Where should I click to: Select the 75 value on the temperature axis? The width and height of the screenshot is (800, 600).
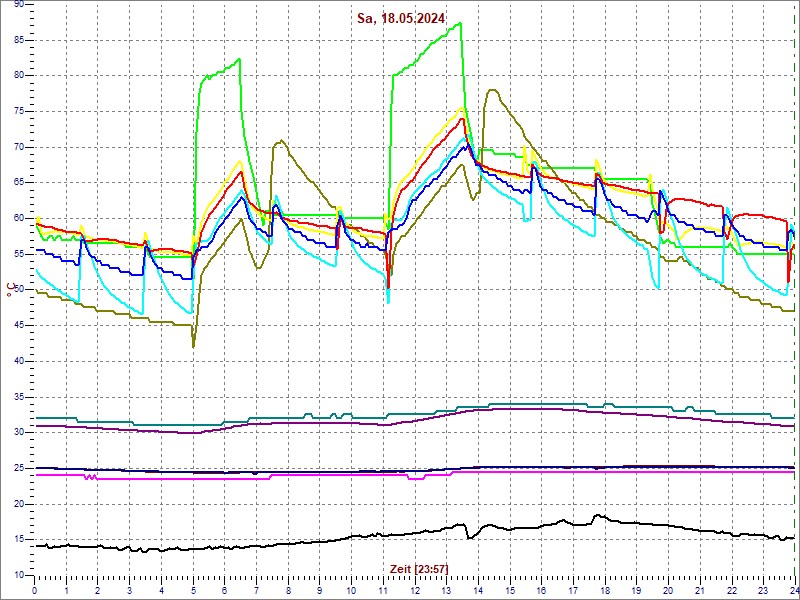[x=18, y=111]
